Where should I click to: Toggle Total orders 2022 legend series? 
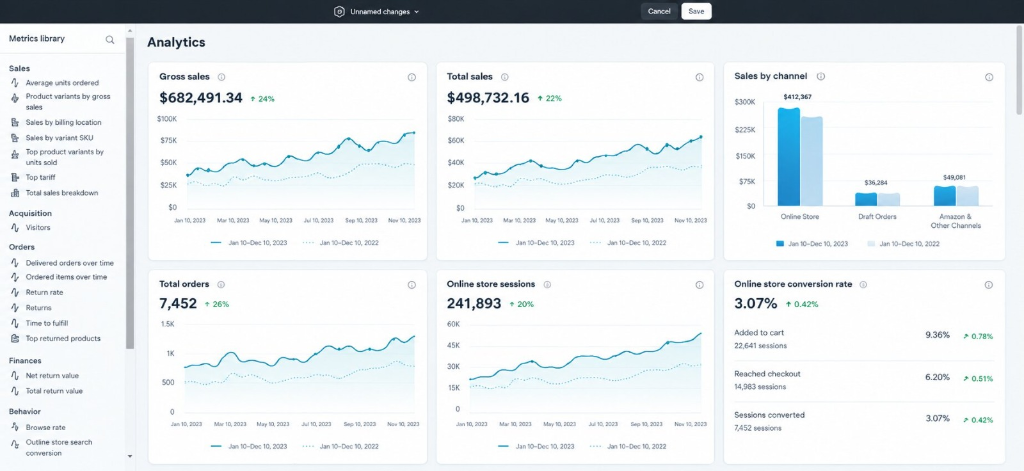(x=341, y=446)
